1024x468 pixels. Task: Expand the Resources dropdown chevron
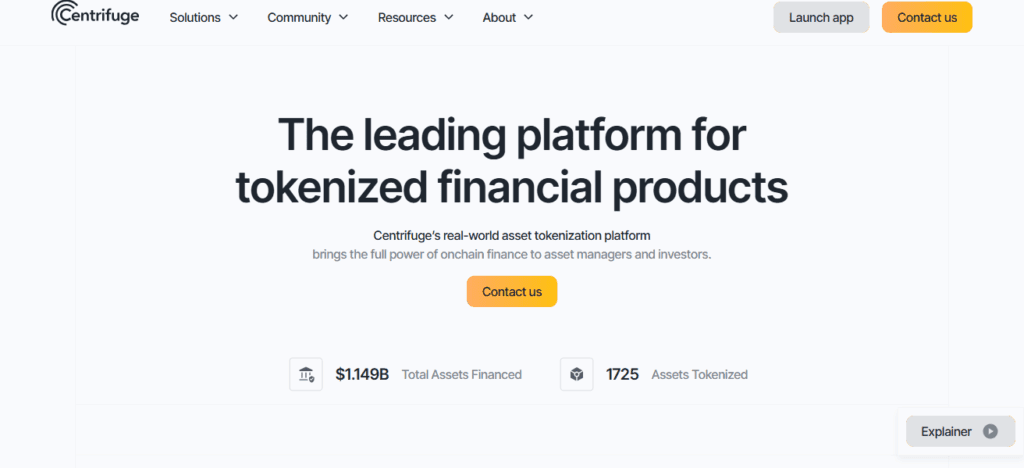[449, 17]
